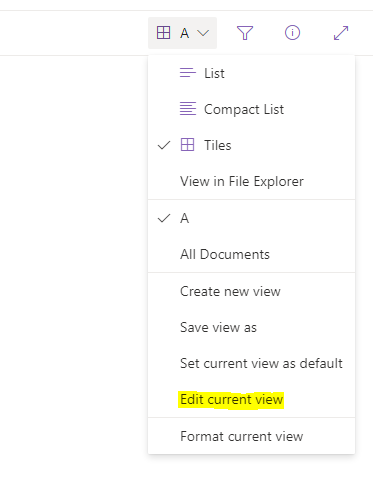Click checkmark beside view A

(x=164, y=218)
